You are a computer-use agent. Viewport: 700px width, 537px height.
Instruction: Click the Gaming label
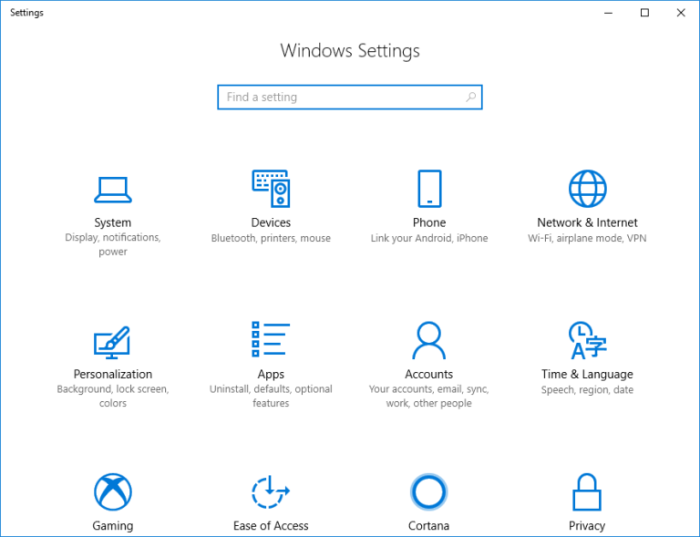click(x=113, y=526)
